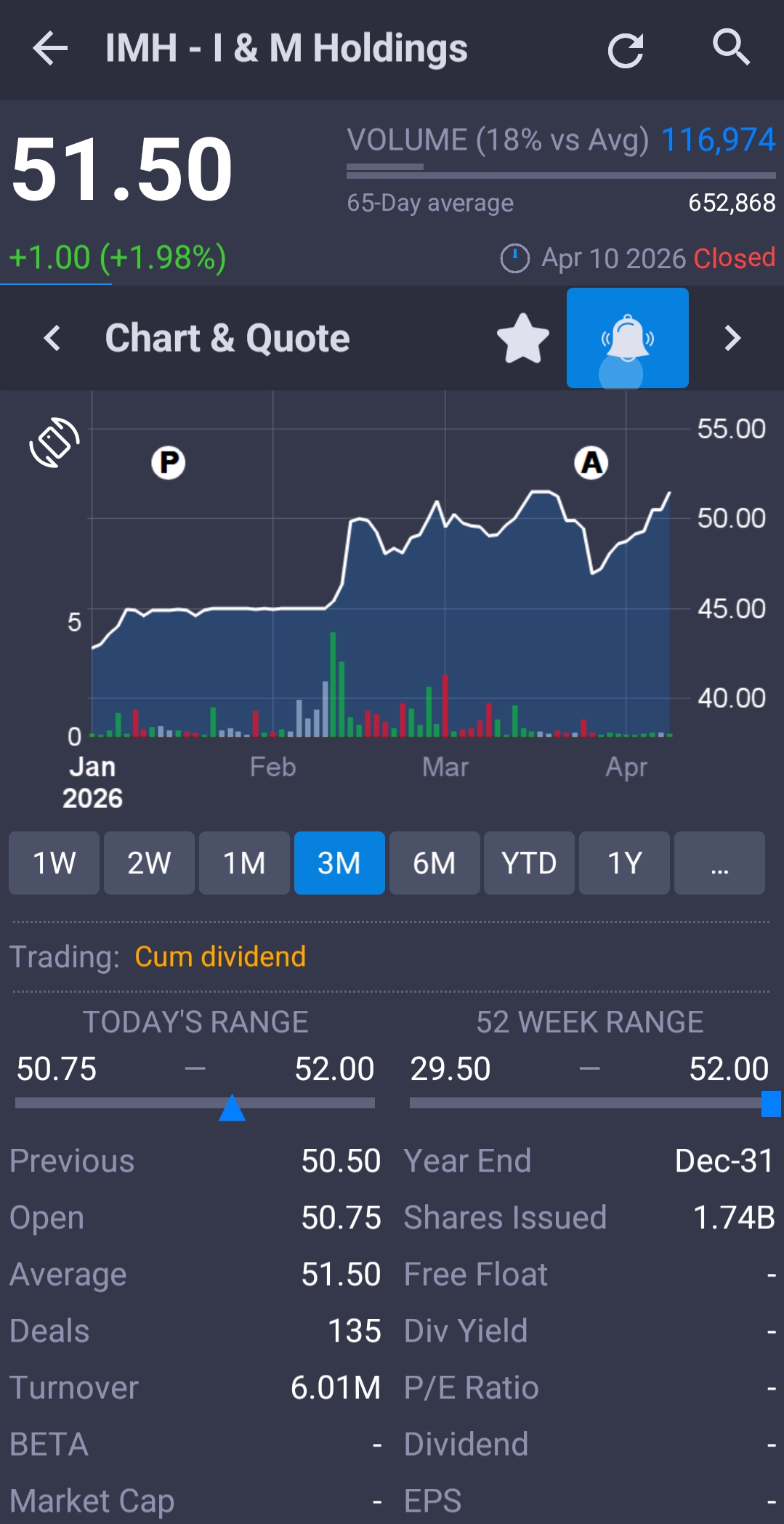Tap the clock icon beside date

click(x=514, y=258)
